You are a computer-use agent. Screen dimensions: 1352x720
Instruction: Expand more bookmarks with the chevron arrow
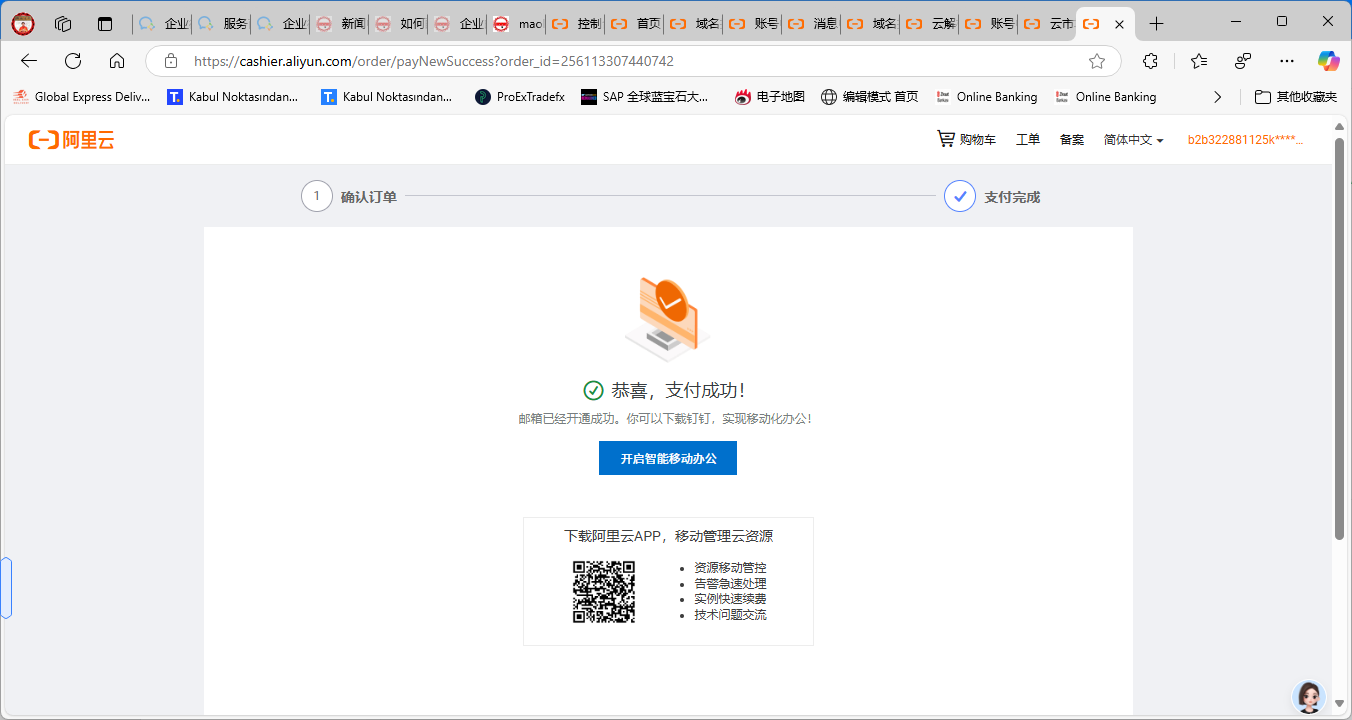[x=1217, y=97]
